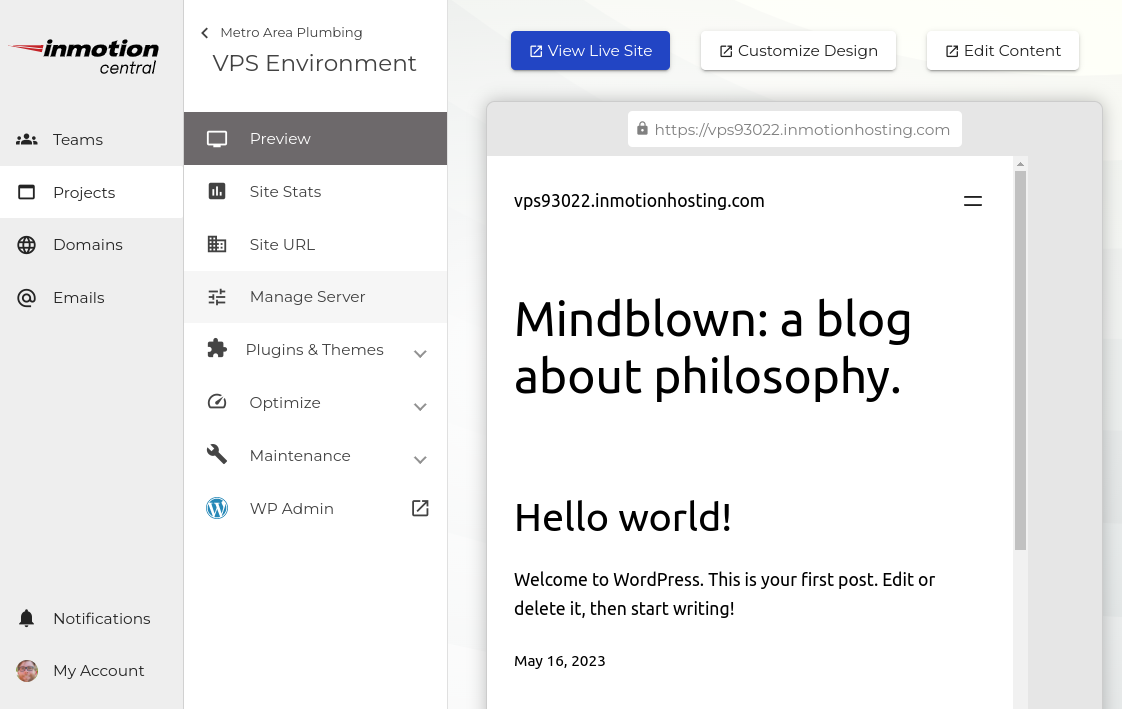Click the preview pane vertical scrollbar

pyautogui.click(x=1020, y=360)
